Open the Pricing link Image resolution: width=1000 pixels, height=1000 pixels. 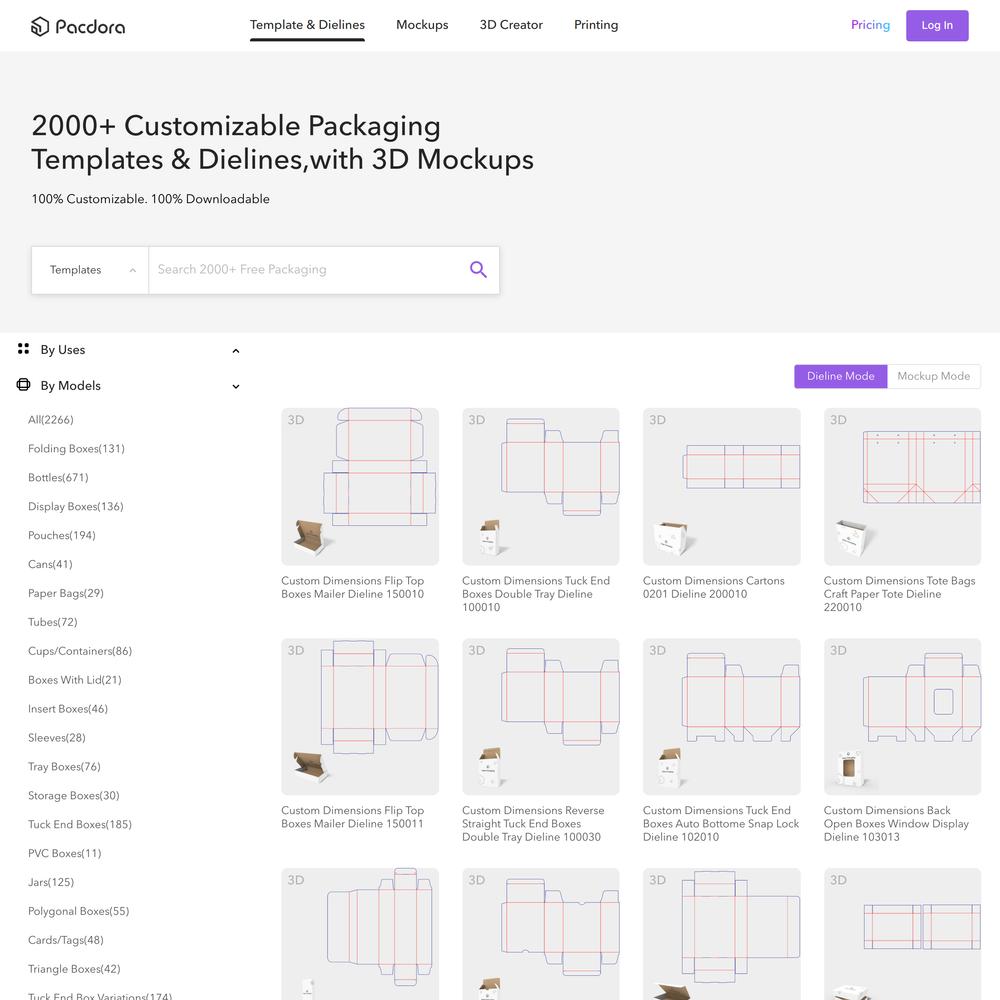870,25
